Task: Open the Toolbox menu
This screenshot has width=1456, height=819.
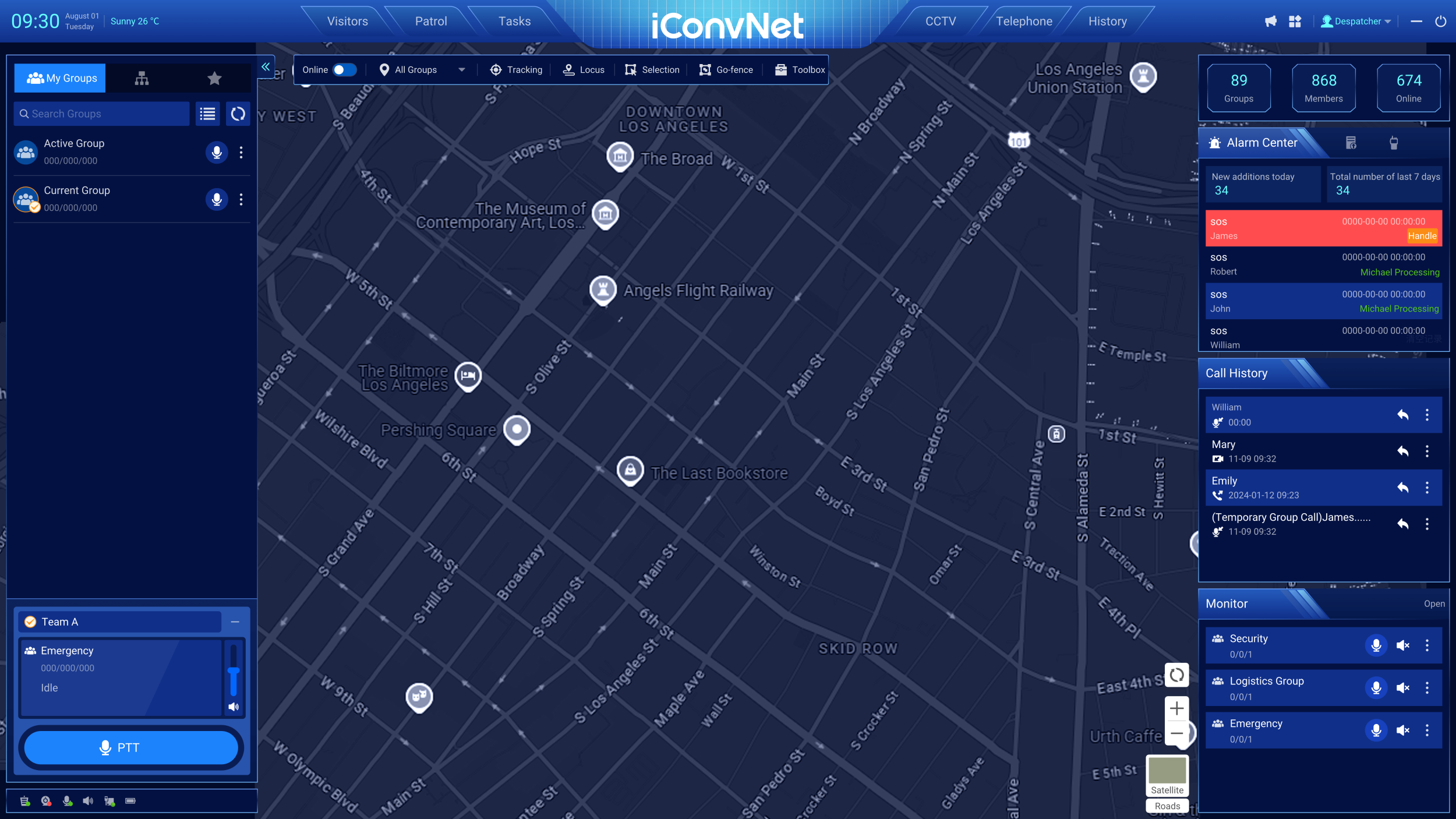Action: pyautogui.click(x=800, y=70)
